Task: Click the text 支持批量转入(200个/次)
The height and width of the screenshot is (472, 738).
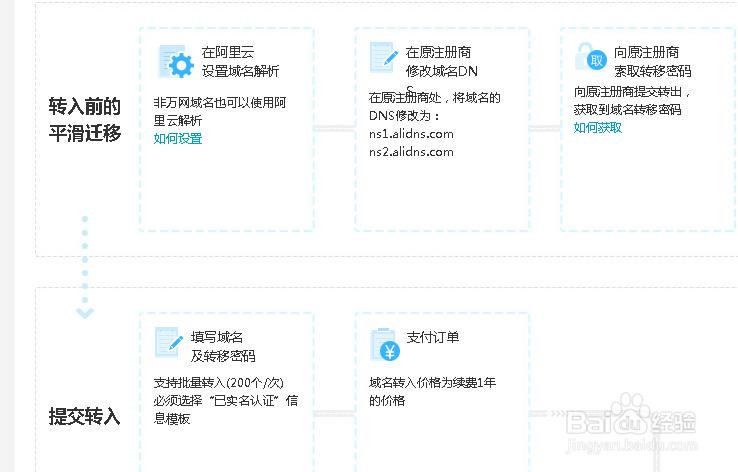Action: (x=218, y=383)
